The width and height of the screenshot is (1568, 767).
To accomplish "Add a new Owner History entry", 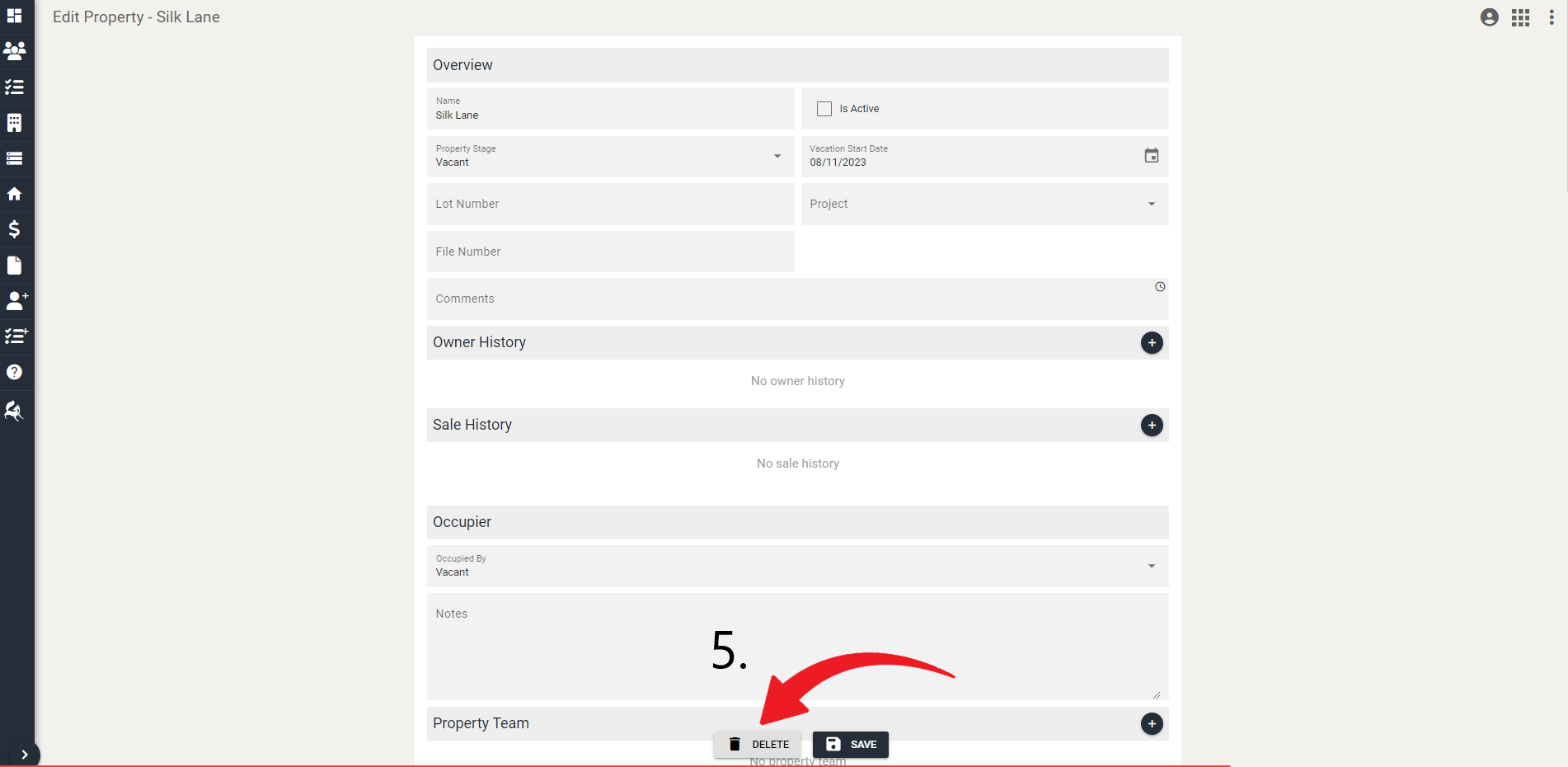I will click(x=1152, y=342).
